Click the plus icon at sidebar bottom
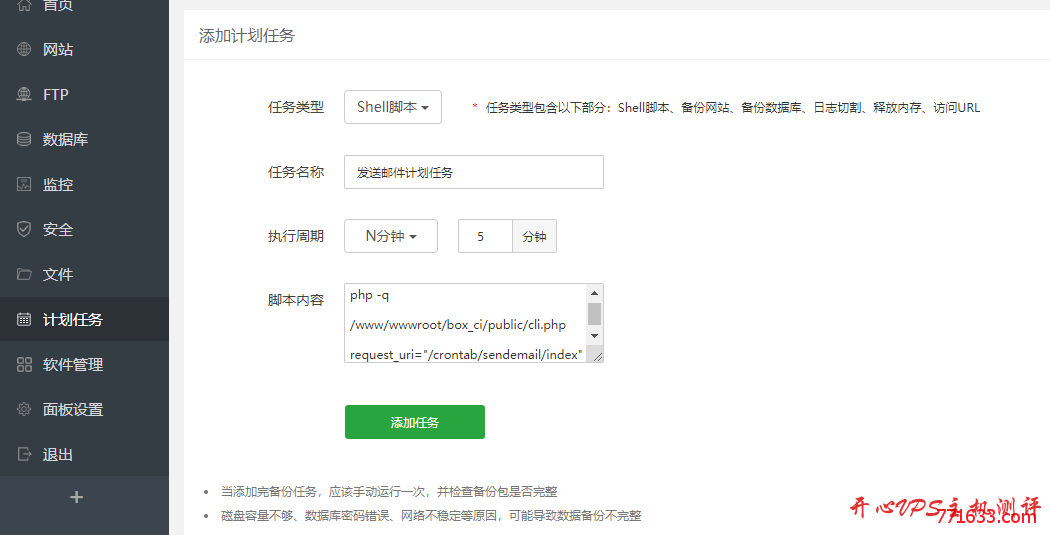This screenshot has height=535, width=1050. (76, 497)
